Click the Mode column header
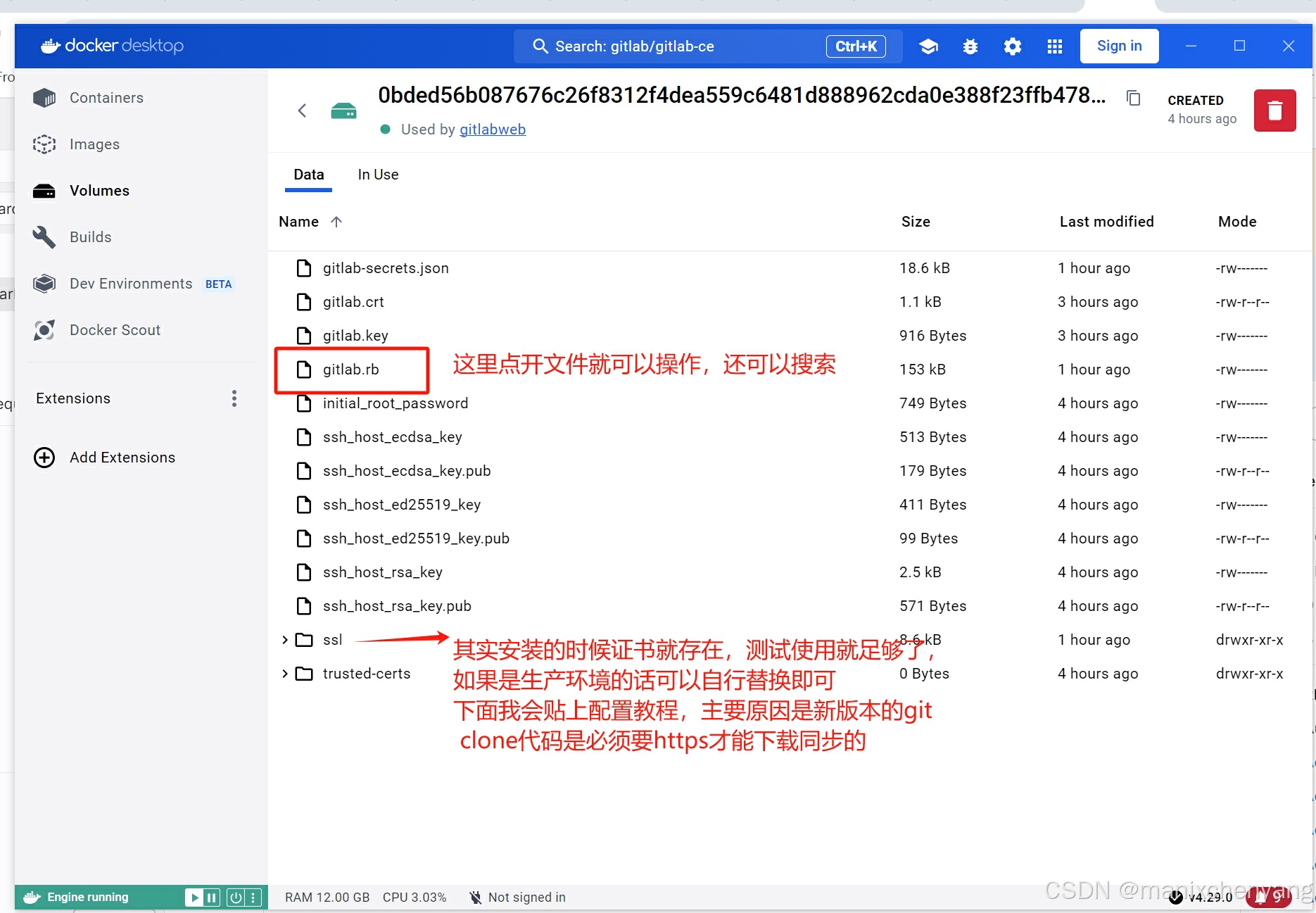The image size is (1316, 913). [x=1237, y=222]
